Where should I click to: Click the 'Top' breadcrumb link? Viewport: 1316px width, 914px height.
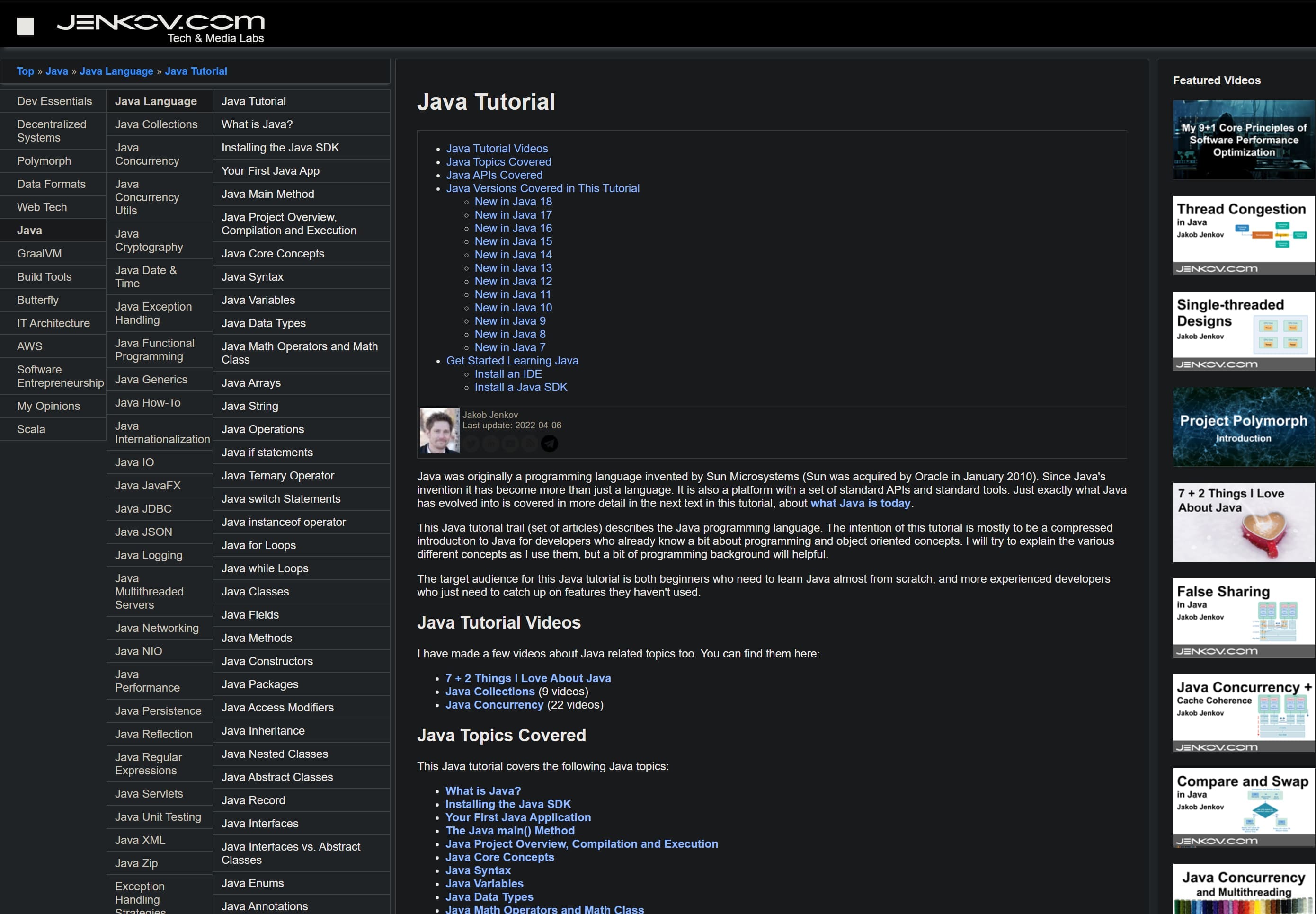(x=25, y=71)
